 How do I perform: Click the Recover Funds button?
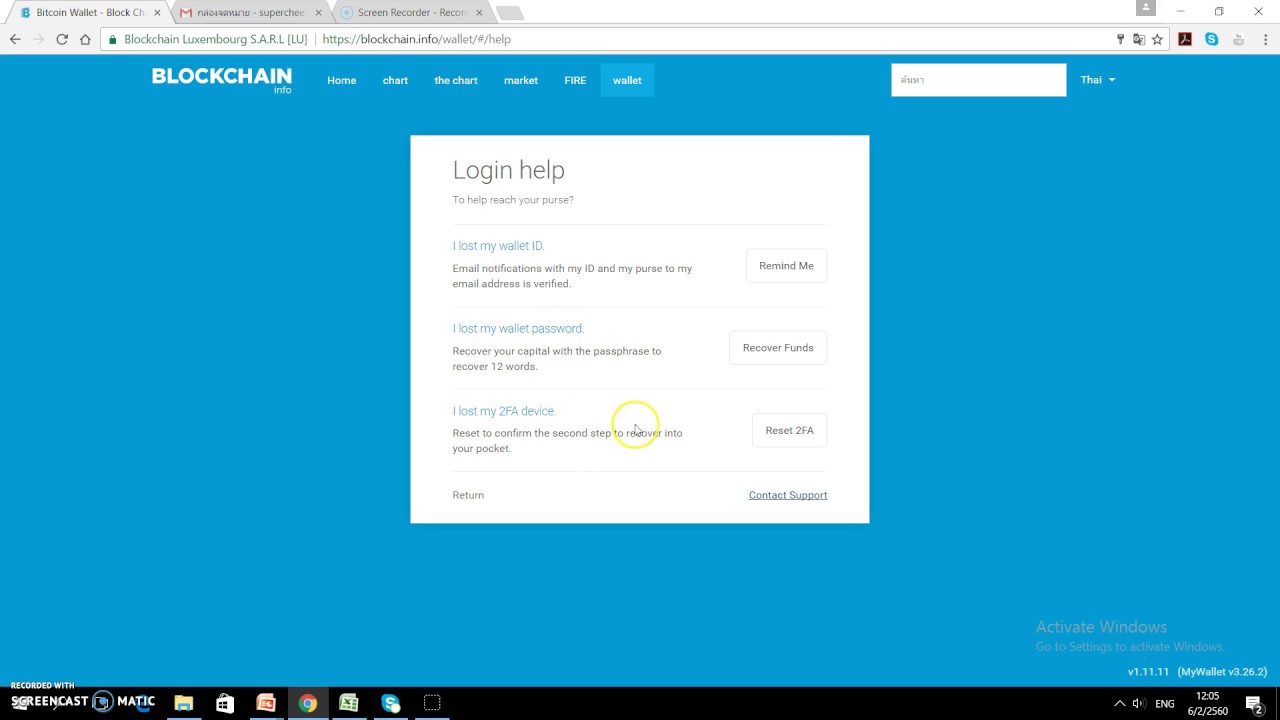(x=778, y=348)
